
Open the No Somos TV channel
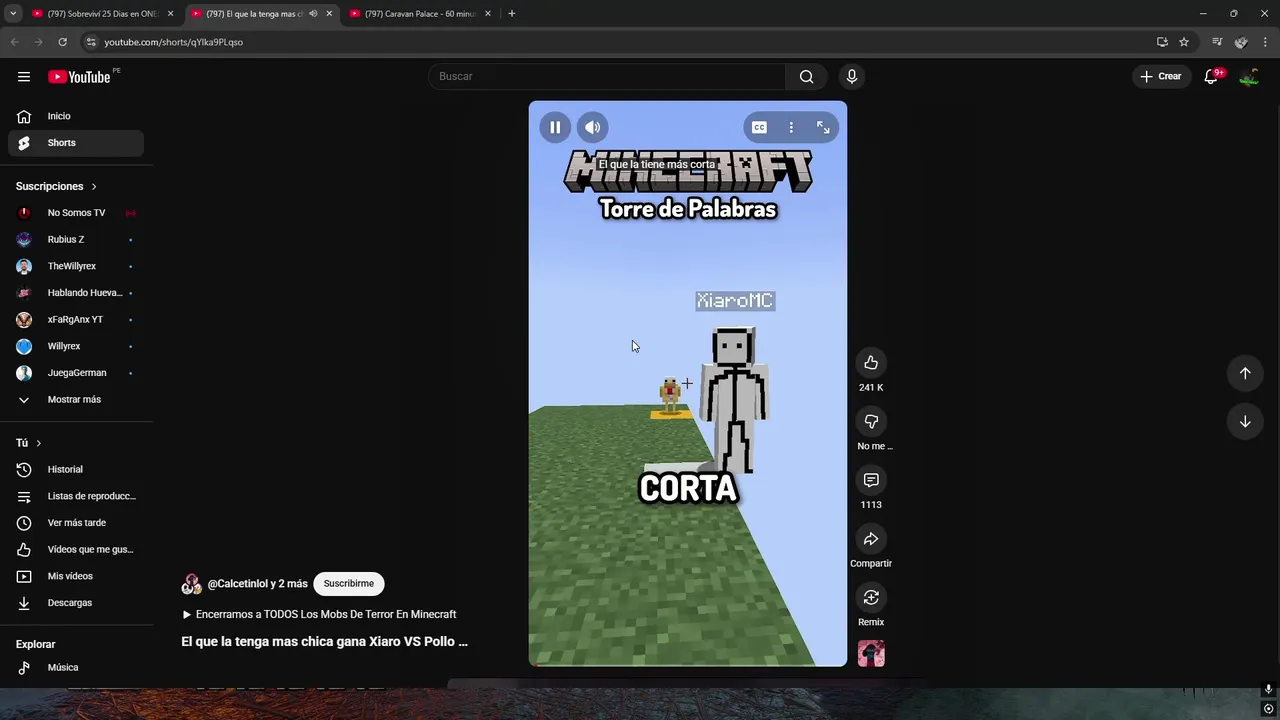tap(76, 213)
